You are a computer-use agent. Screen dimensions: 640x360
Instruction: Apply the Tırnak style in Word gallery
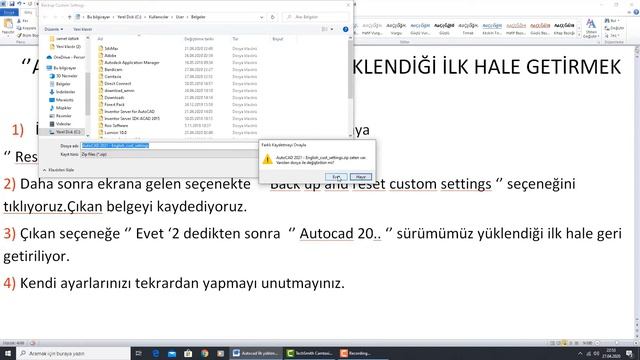pos(468,29)
